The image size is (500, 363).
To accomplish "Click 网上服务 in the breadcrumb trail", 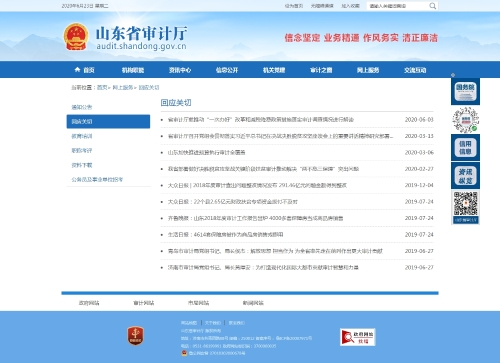I will click(123, 87).
